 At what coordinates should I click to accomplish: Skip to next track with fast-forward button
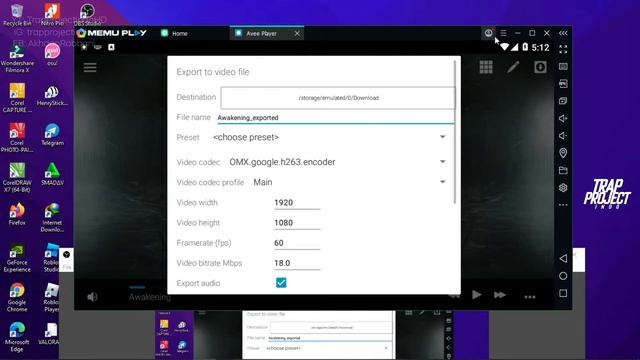500,295
